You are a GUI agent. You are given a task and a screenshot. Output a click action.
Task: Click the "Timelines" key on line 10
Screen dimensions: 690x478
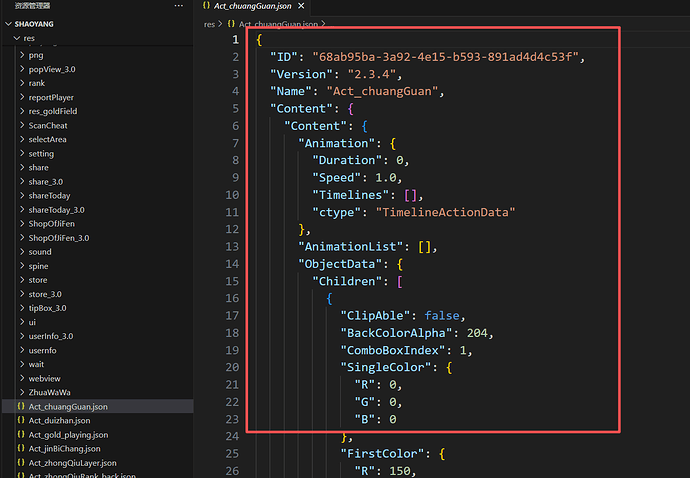[x=350, y=195]
